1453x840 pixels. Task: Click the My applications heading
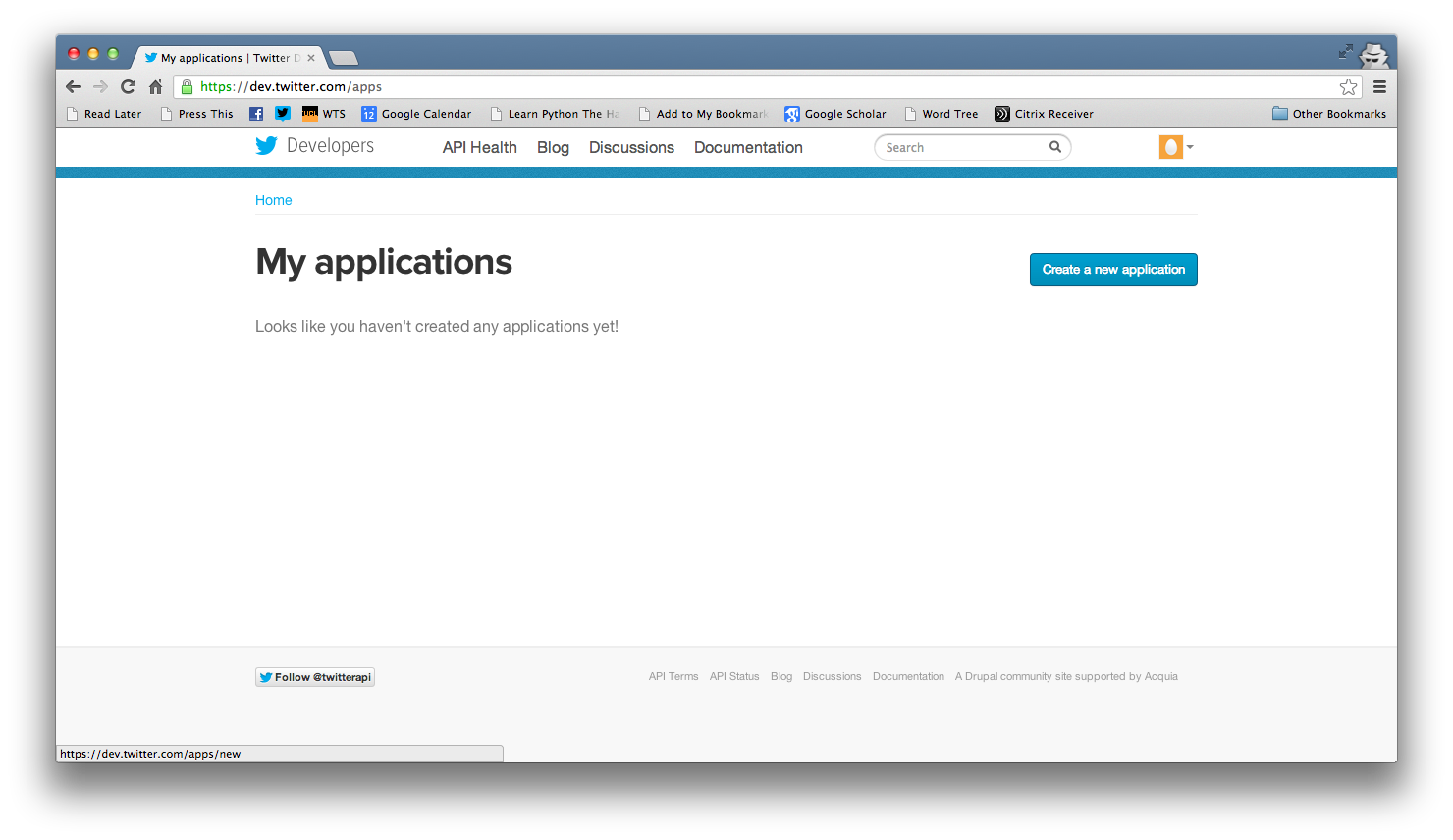coord(384,262)
